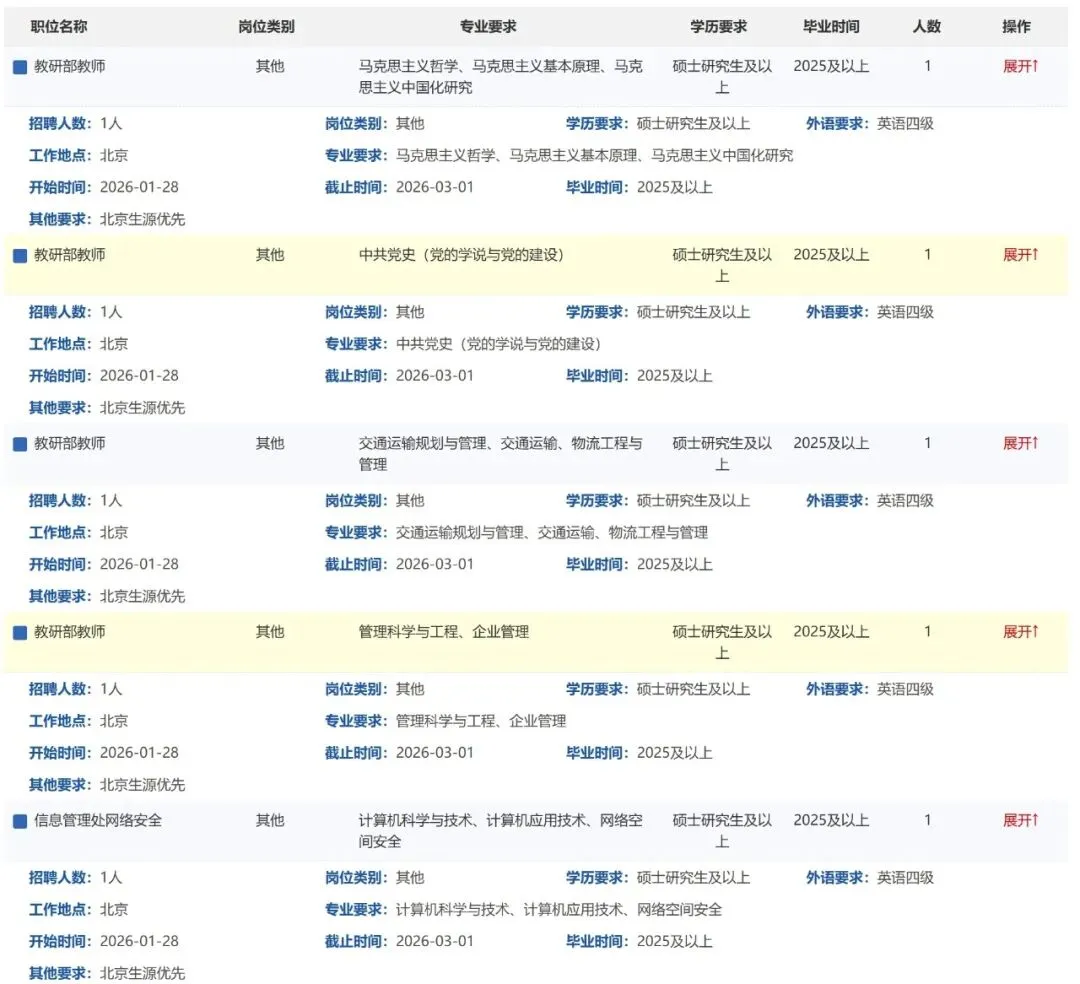Image resolution: width=1080 pixels, height=984 pixels.
Task: Click the 人数 column header
Action: point(927,27)
